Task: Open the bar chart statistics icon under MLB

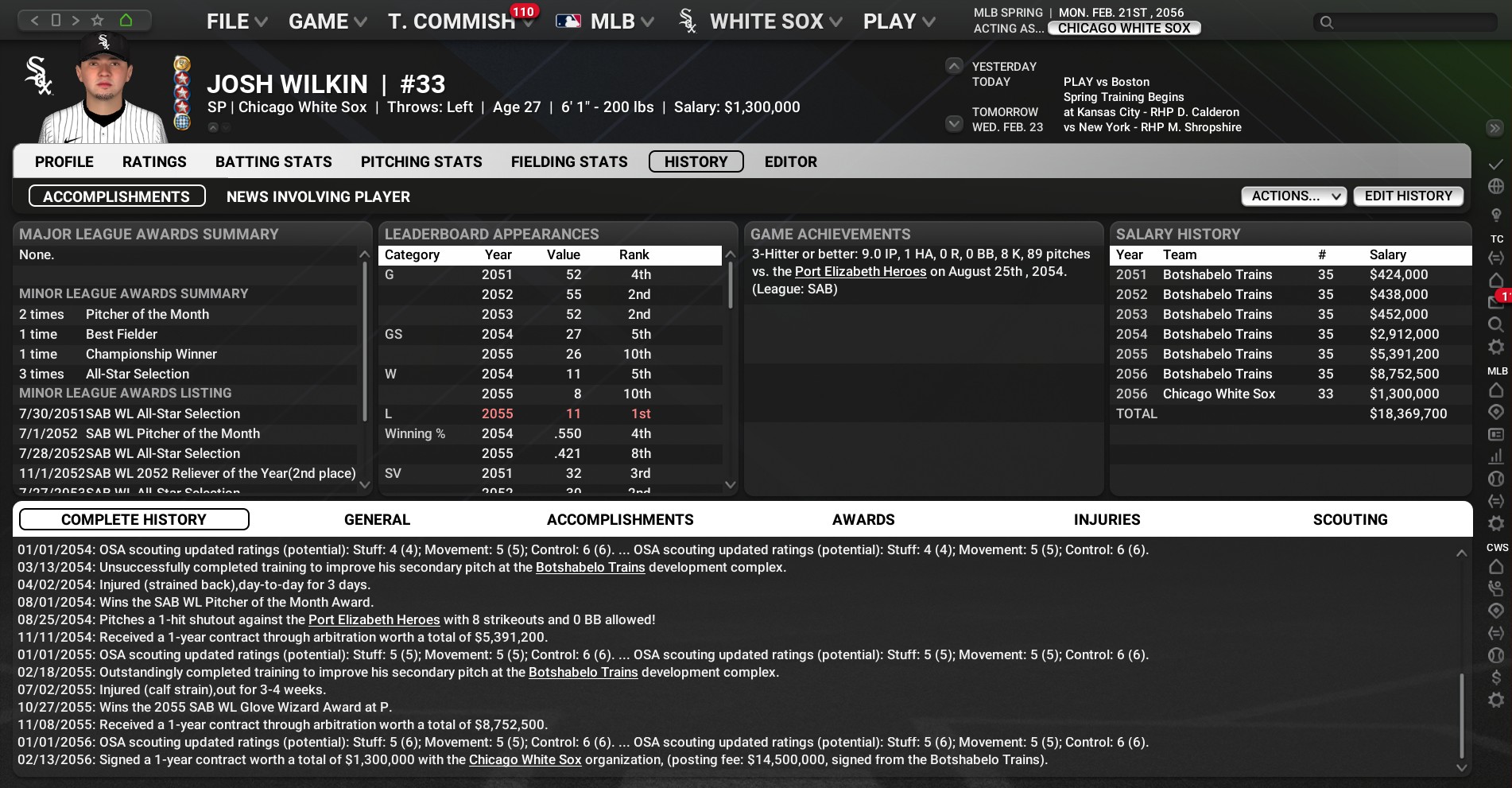Action: point(1495,456)
